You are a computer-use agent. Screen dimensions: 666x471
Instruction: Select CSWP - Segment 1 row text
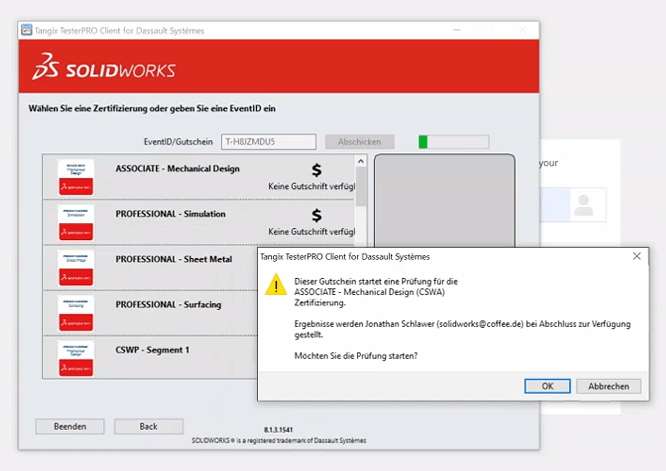click(152, 350)
